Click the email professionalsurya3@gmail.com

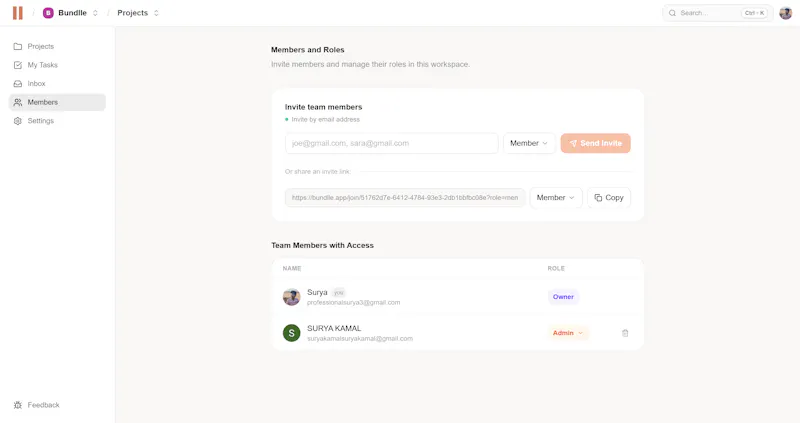tap(354, 303)
